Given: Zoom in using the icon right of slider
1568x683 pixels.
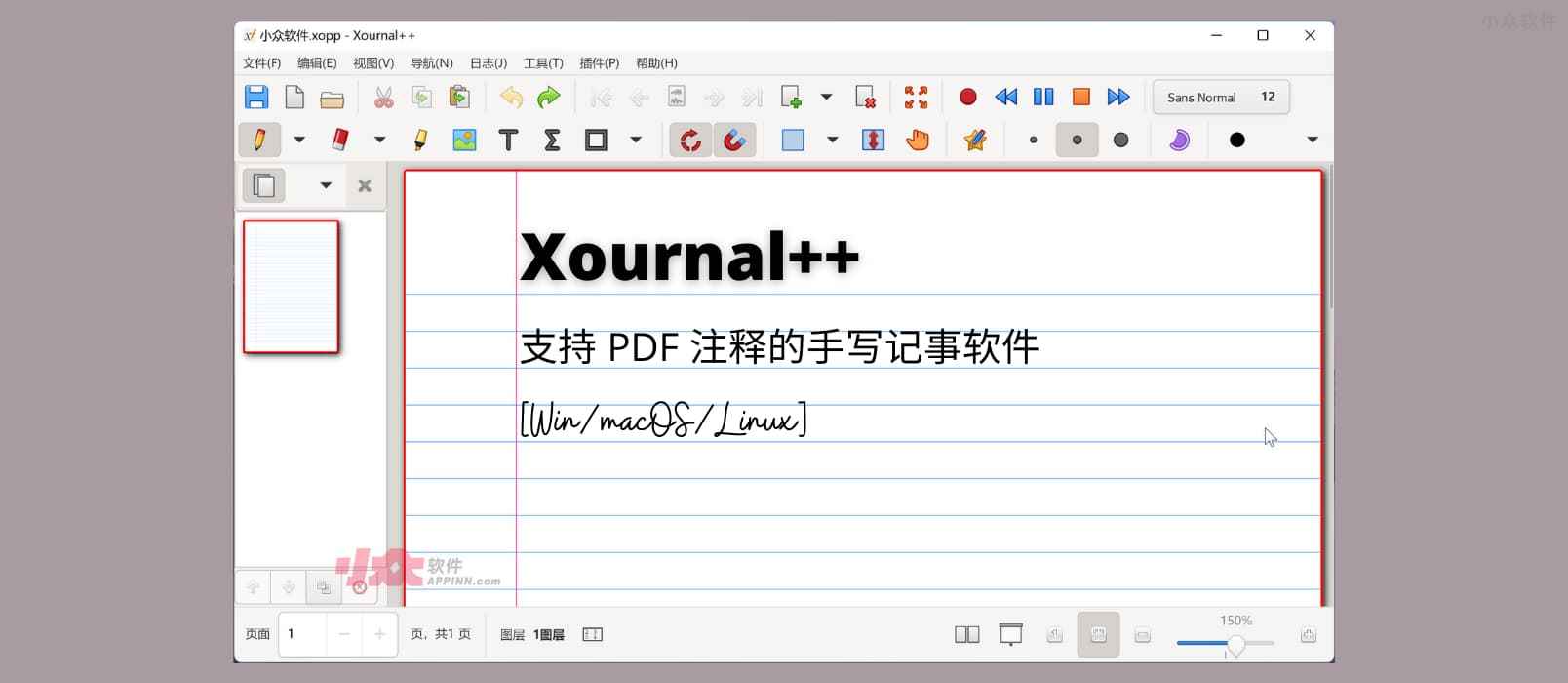Looking at the screenshot, I should coord(1309,635).
